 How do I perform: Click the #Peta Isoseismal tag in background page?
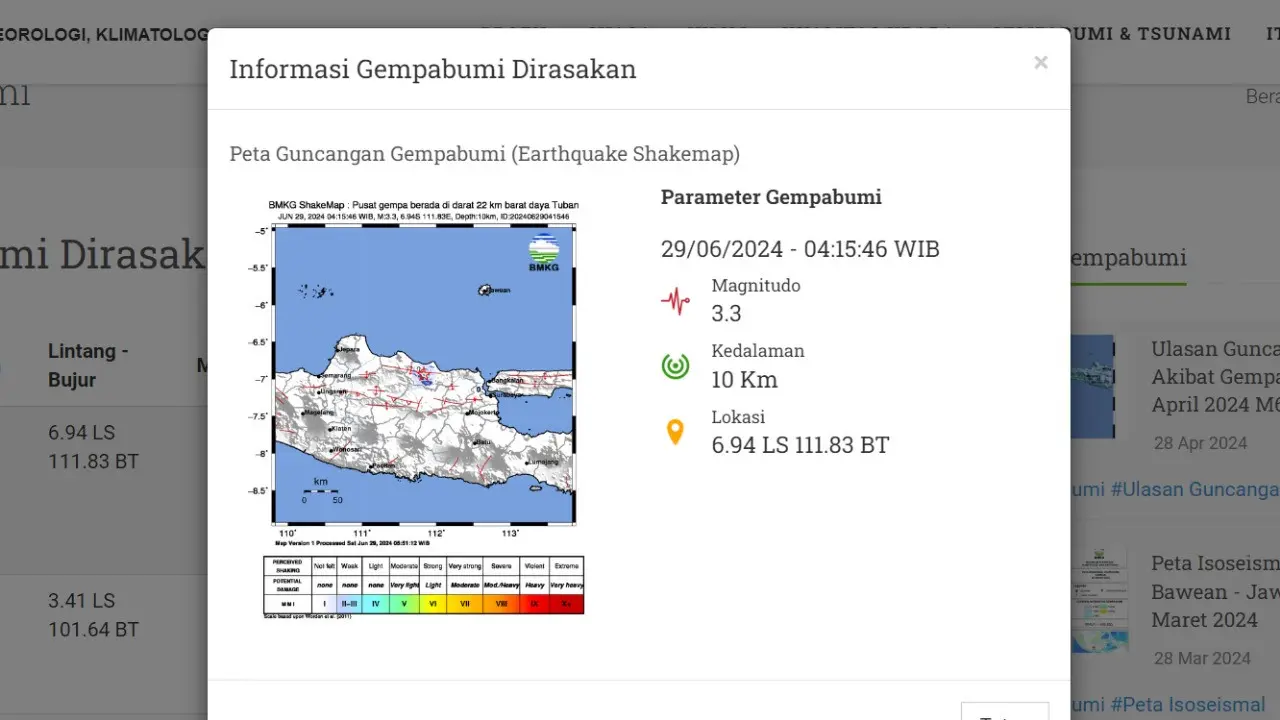tap(1187, 705)
